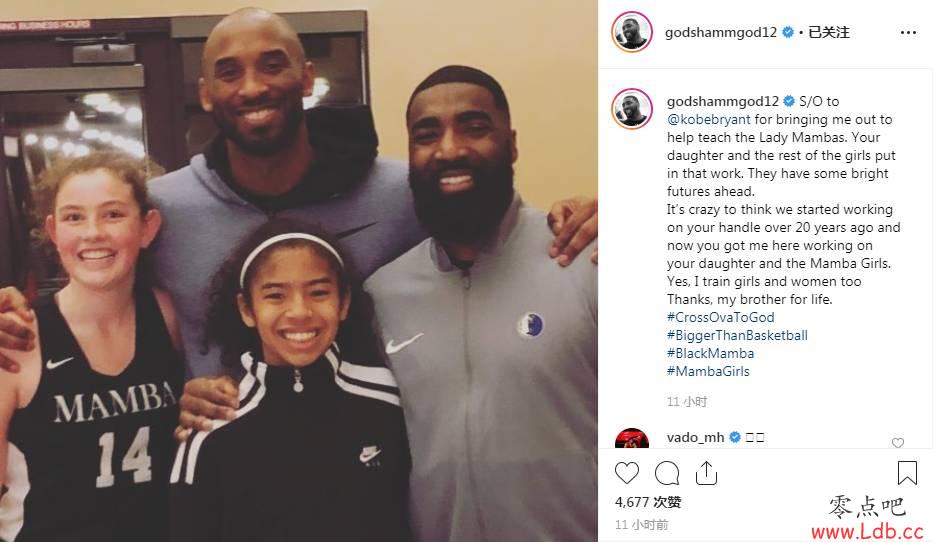Toggle the 已关注 following button
This screenshot has height=542, width=933.
click(828, 32)
